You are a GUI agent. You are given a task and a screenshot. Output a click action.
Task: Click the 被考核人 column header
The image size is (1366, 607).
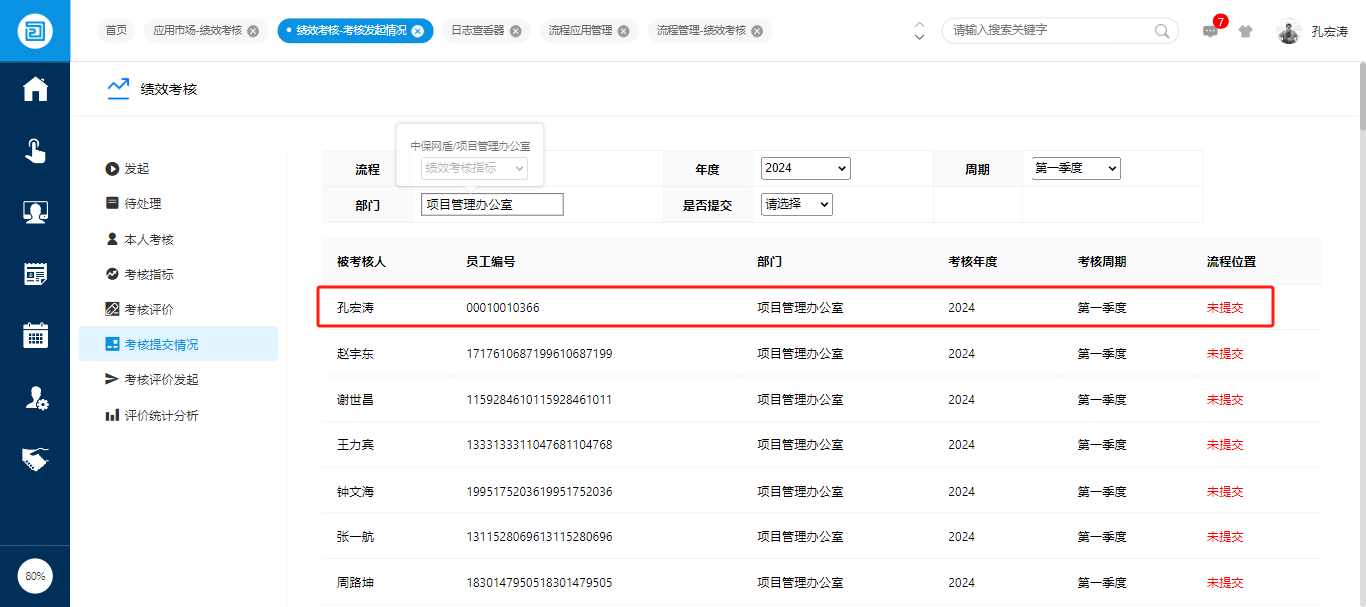[x=361, y=262]
